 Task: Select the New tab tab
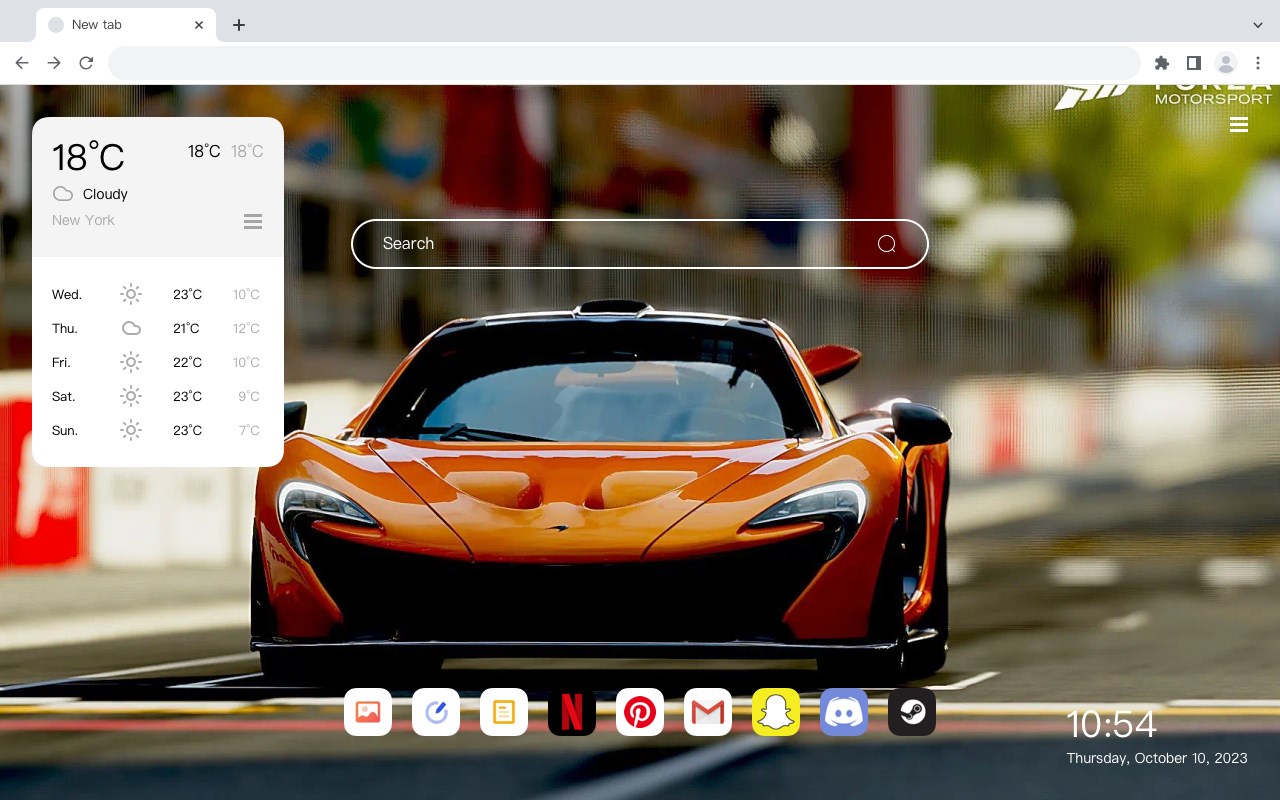pos(126,24)
